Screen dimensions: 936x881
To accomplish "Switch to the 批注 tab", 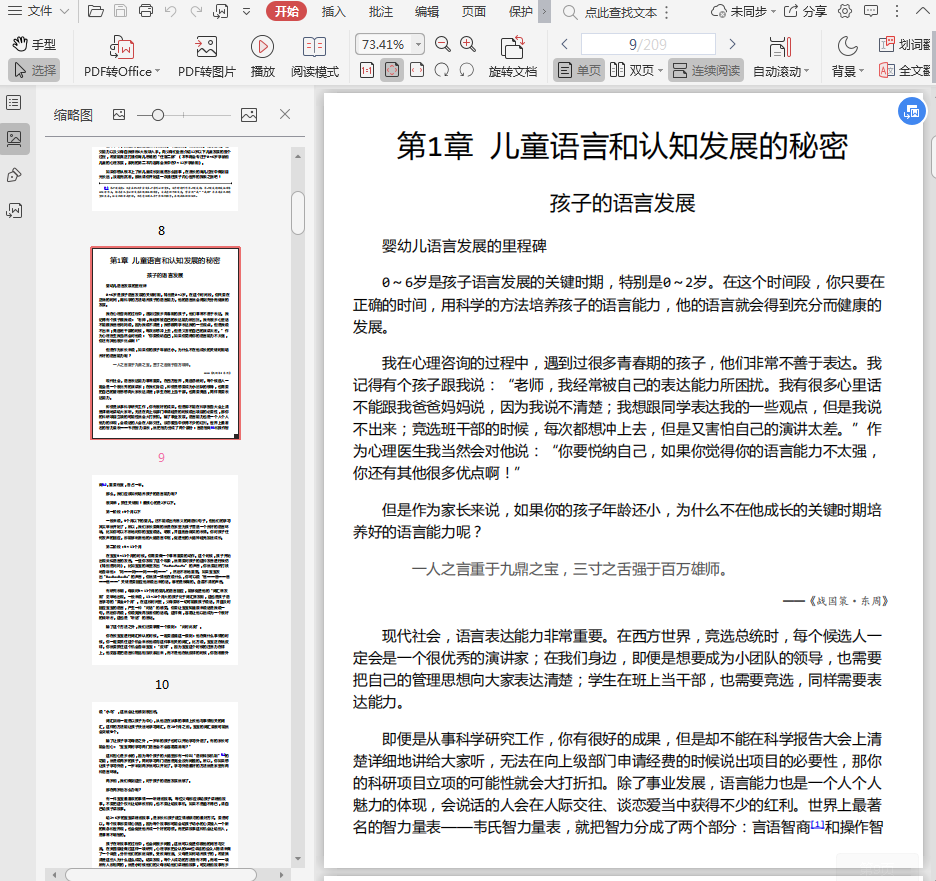I will click(380, 11).
